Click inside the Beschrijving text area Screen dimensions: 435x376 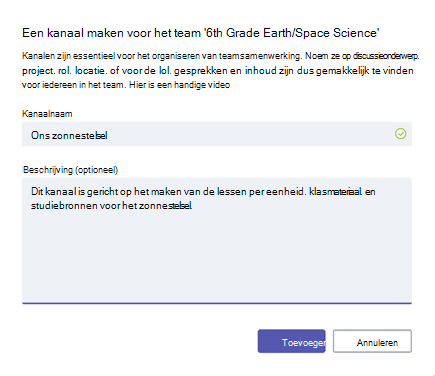tap(217, 241)
